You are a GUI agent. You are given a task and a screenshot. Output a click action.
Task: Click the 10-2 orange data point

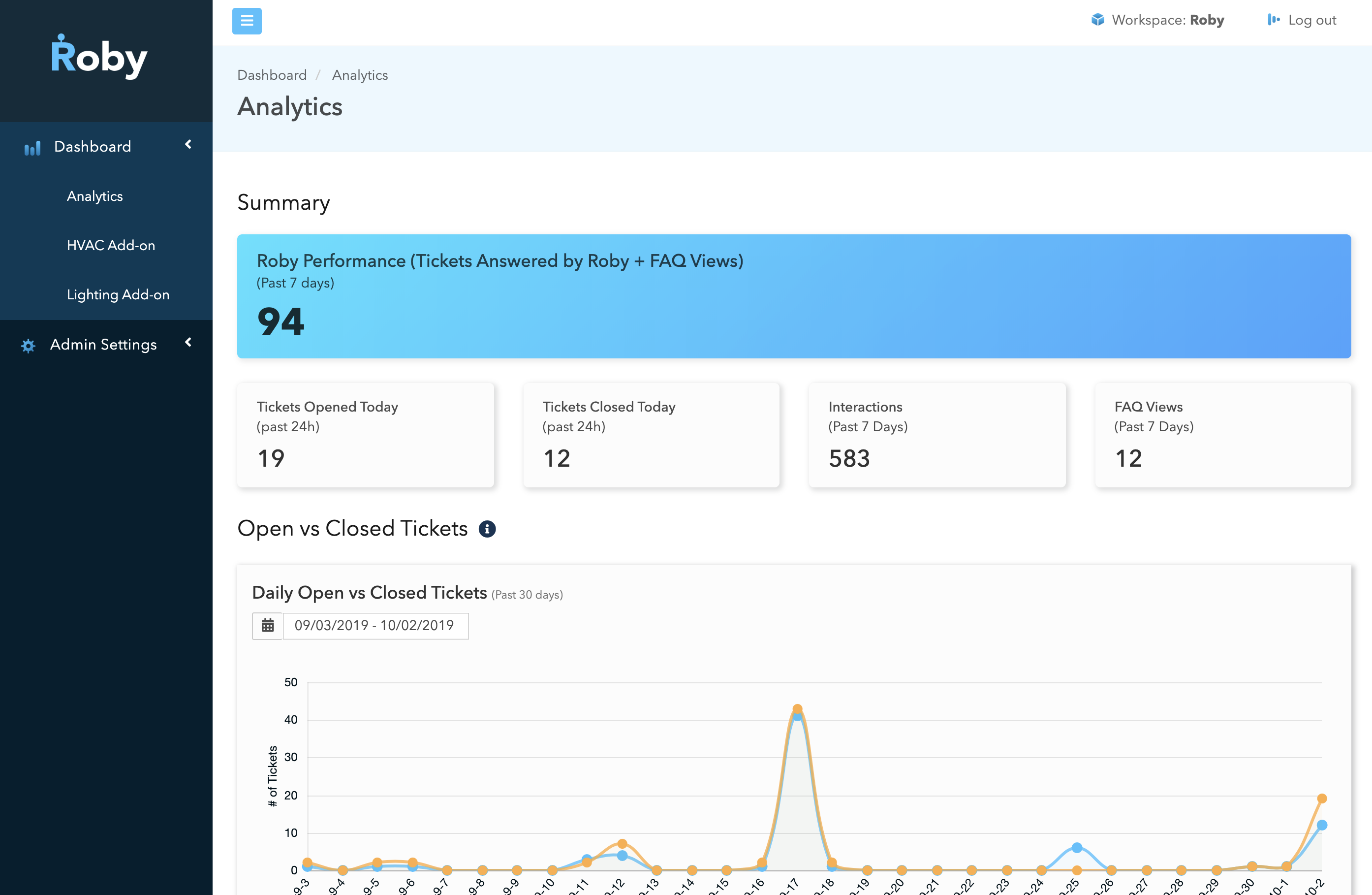pos(1322,798)
